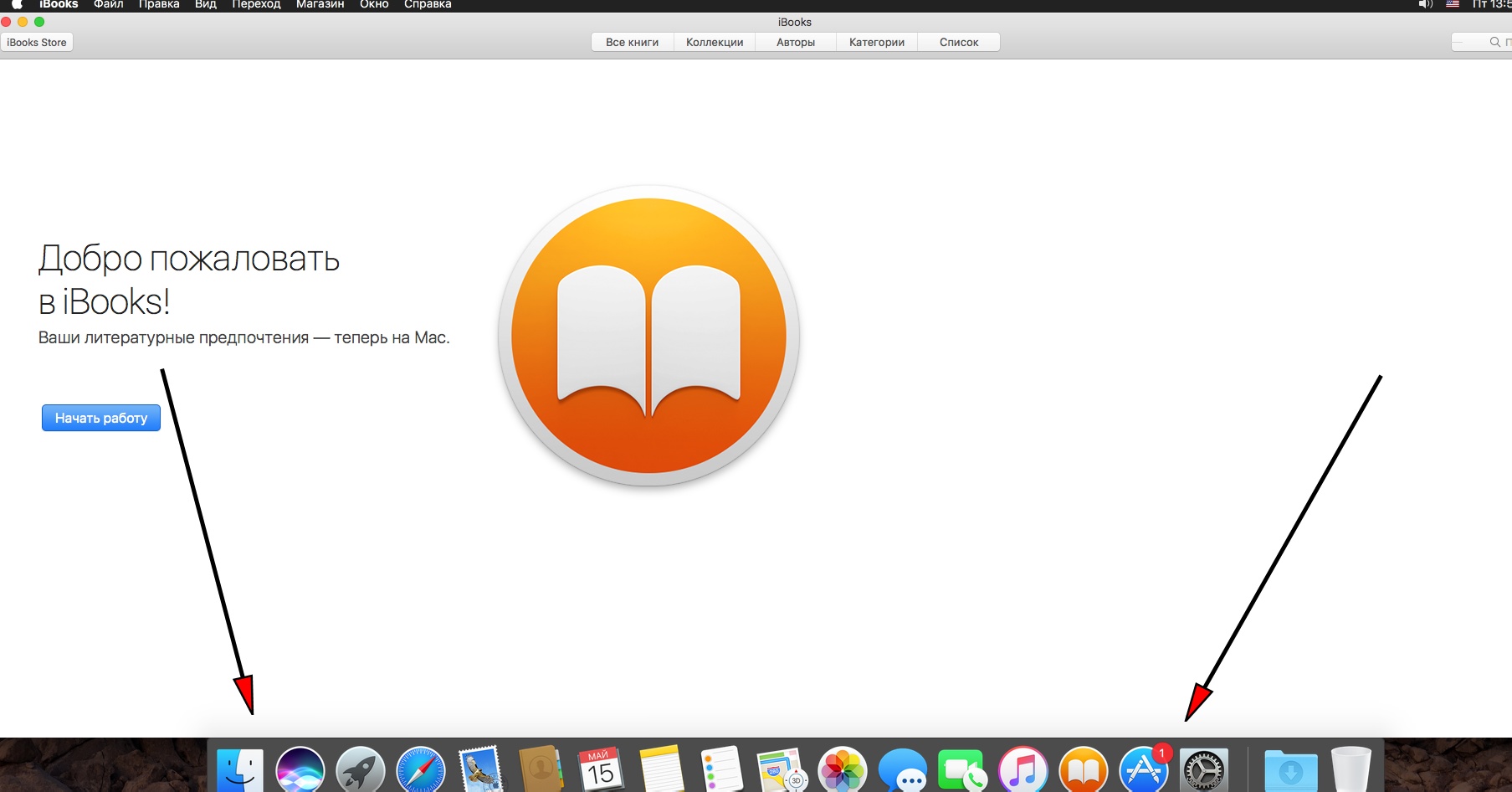Launch Siri from the dock
Viewport: 1512px width, 792px height.
coord(300,770)
